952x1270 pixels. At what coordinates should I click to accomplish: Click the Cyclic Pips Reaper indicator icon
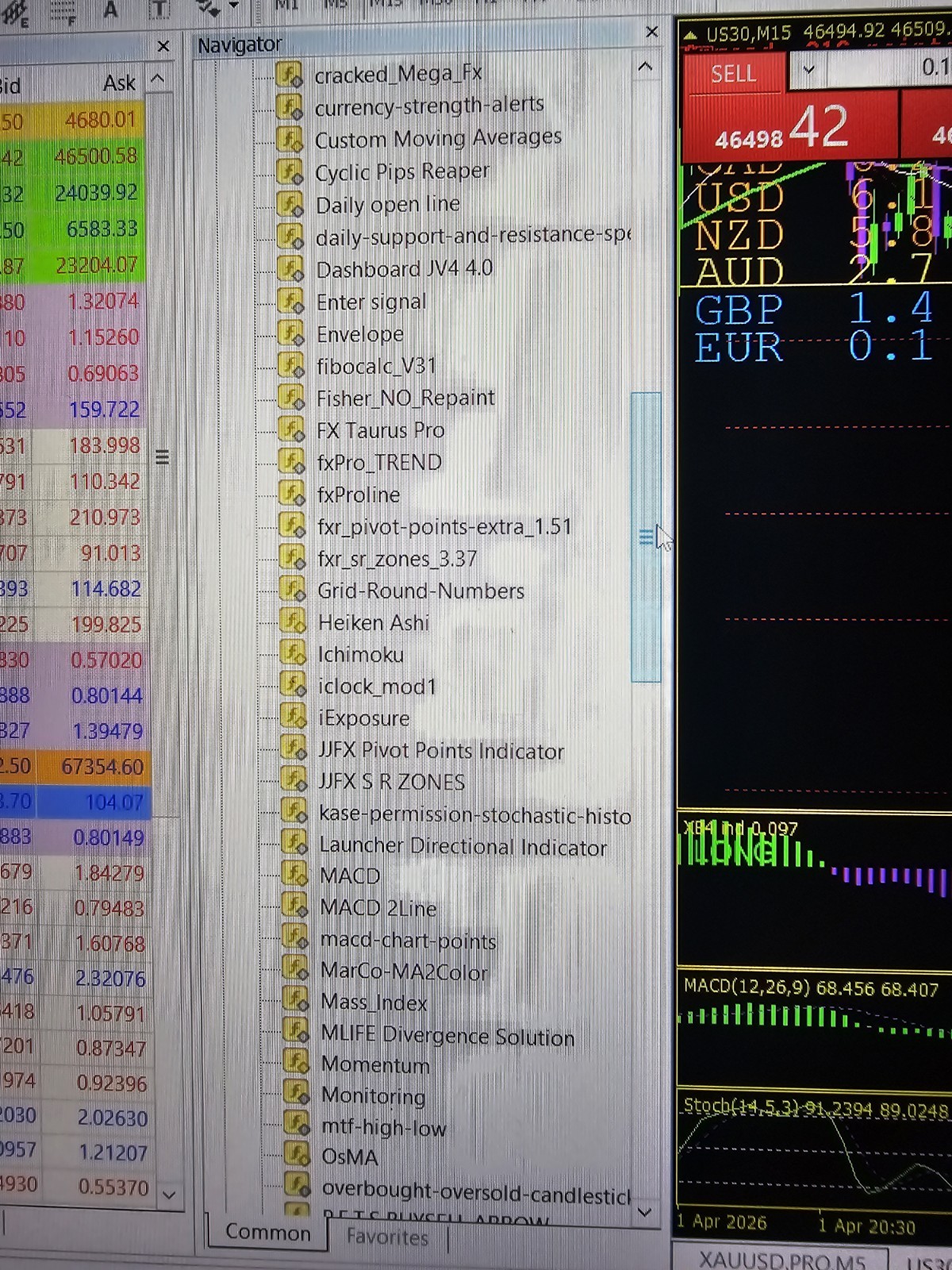pyautogui.click(x=290, y=171)
